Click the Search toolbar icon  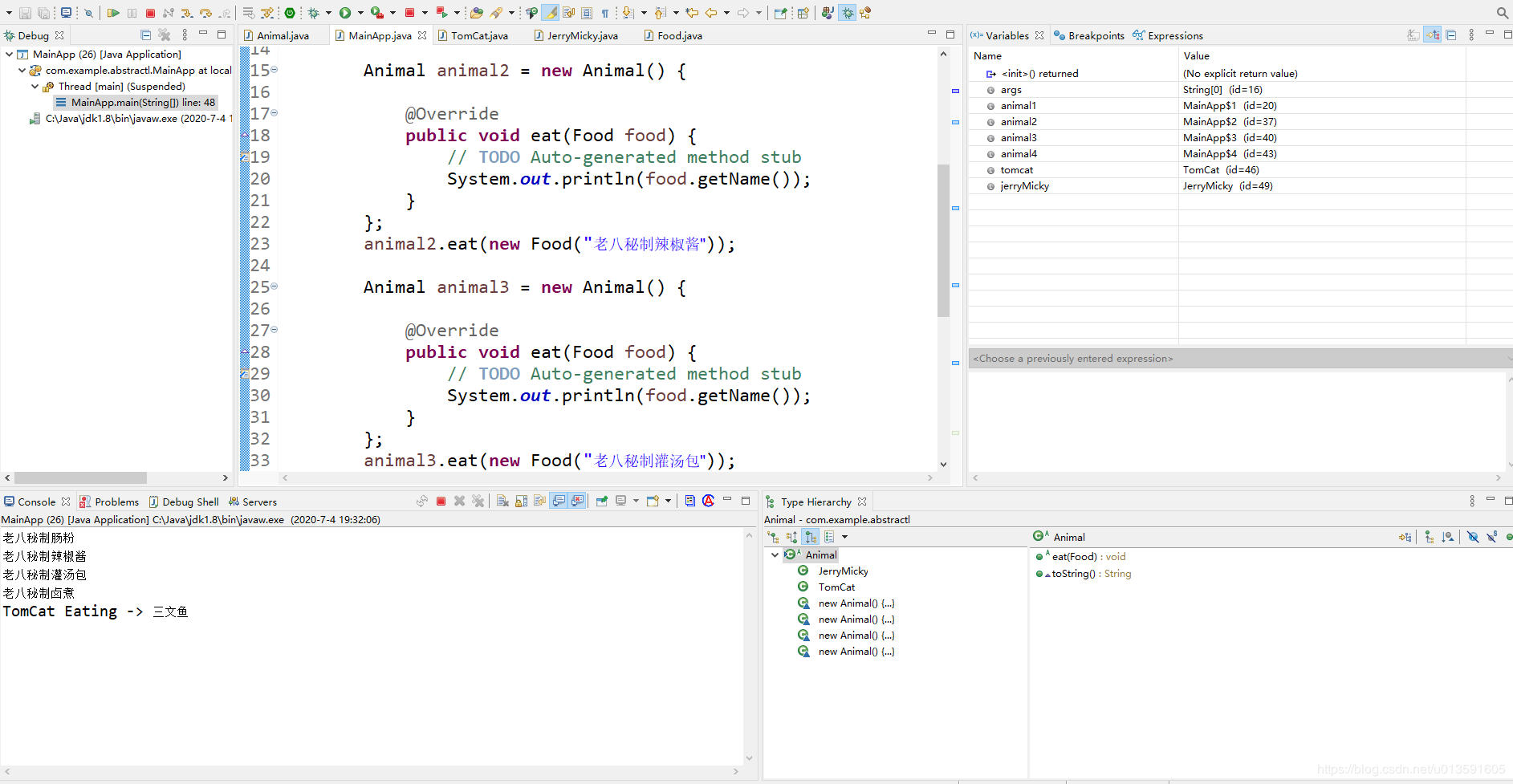pyautogui.click(x=497, y=13)
